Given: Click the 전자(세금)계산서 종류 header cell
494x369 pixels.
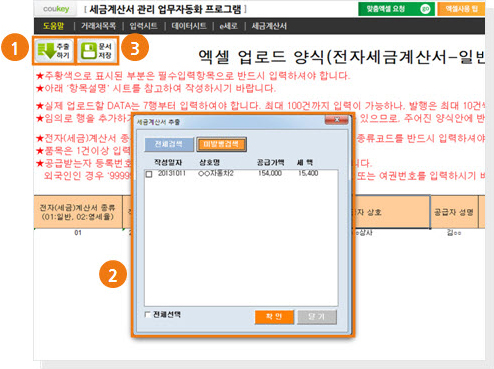Looking at the screenshot, I should pyautogui.click(x=78, y=212).
